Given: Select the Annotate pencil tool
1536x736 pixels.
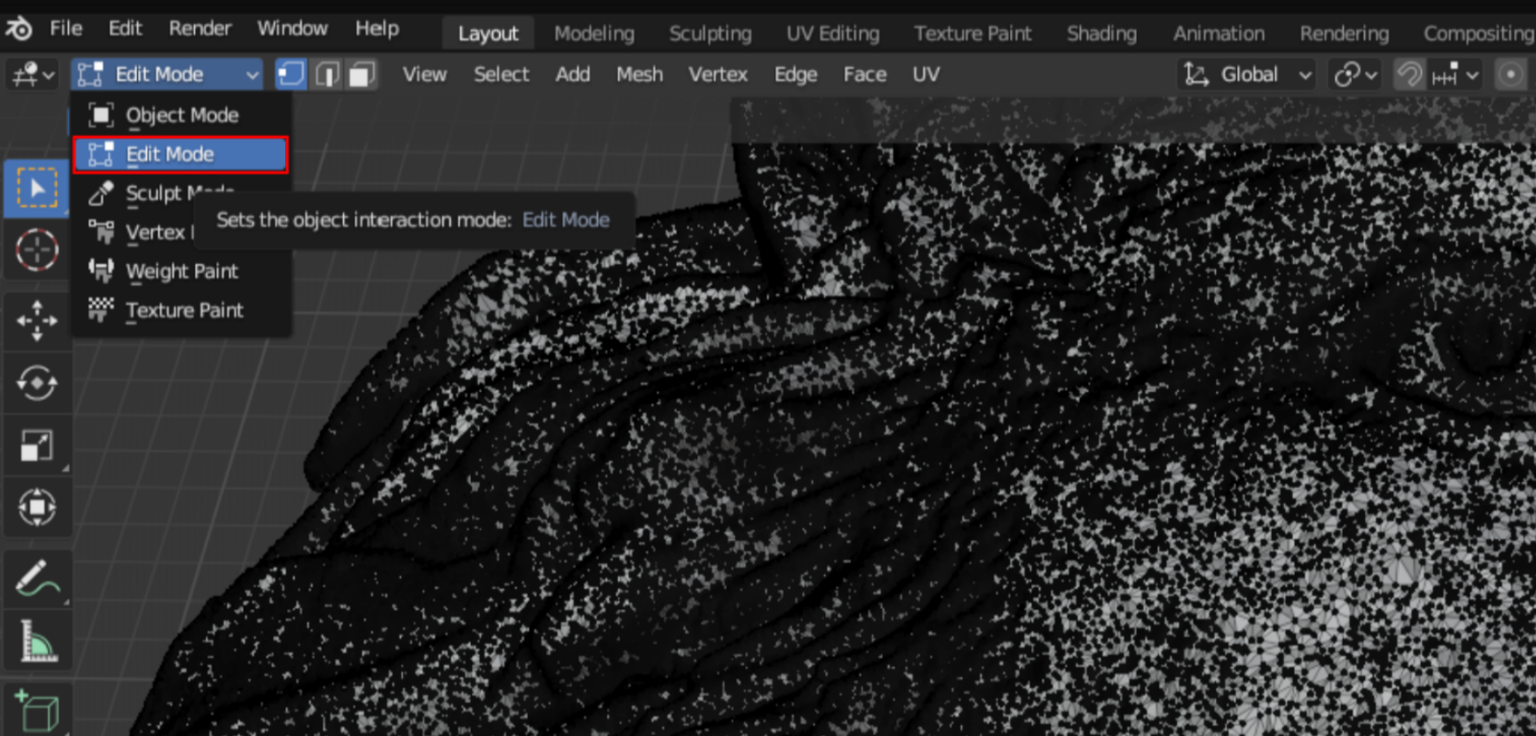Looking at the screenshot, I should 37,578.
